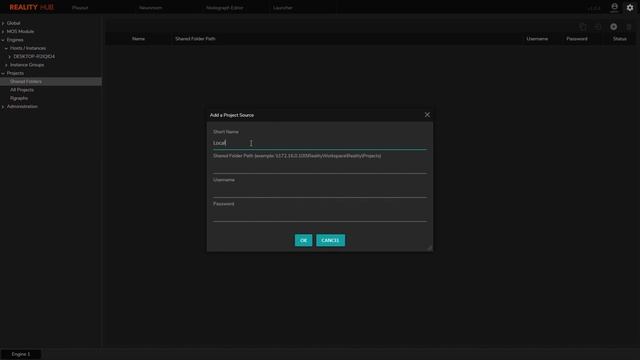Click the Username column header
Viewport: 640px width, 360px height.
click(537, 39)
